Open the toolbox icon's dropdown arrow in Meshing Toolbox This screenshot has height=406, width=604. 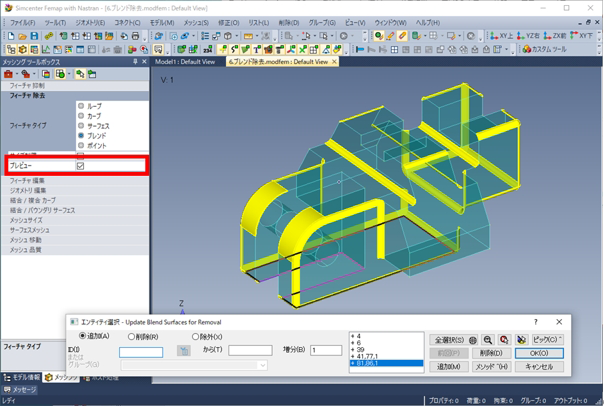pyautogui.click(x=17, y=74)
